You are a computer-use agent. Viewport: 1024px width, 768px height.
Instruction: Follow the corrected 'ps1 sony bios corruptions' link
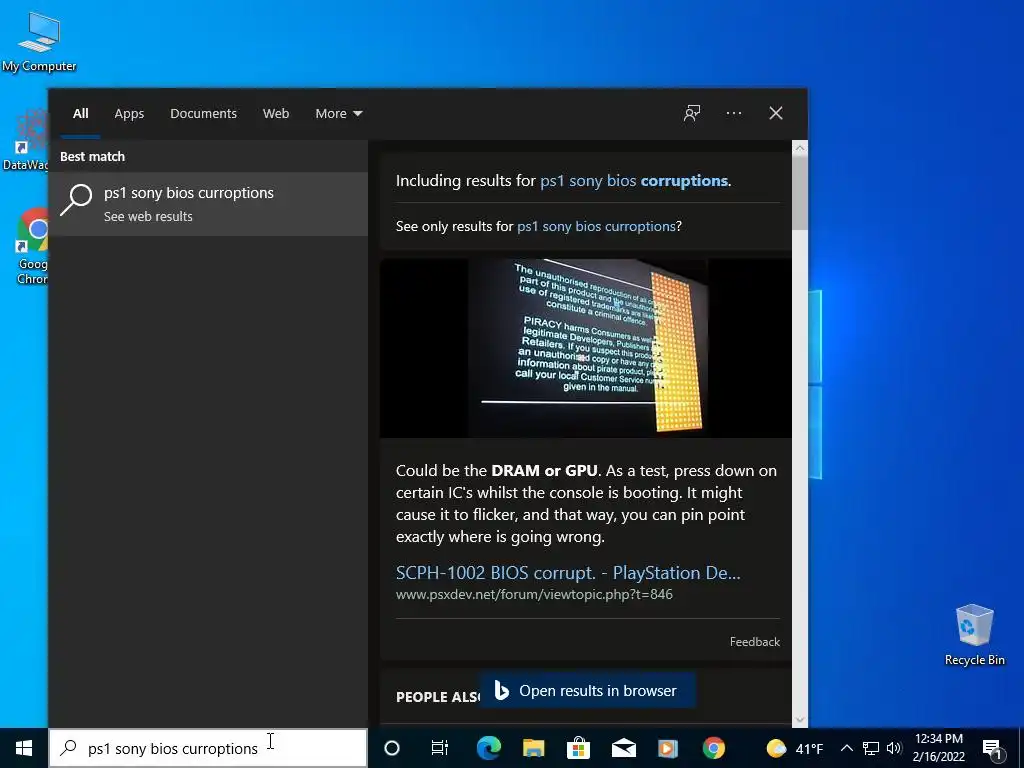tap(634, 181)
